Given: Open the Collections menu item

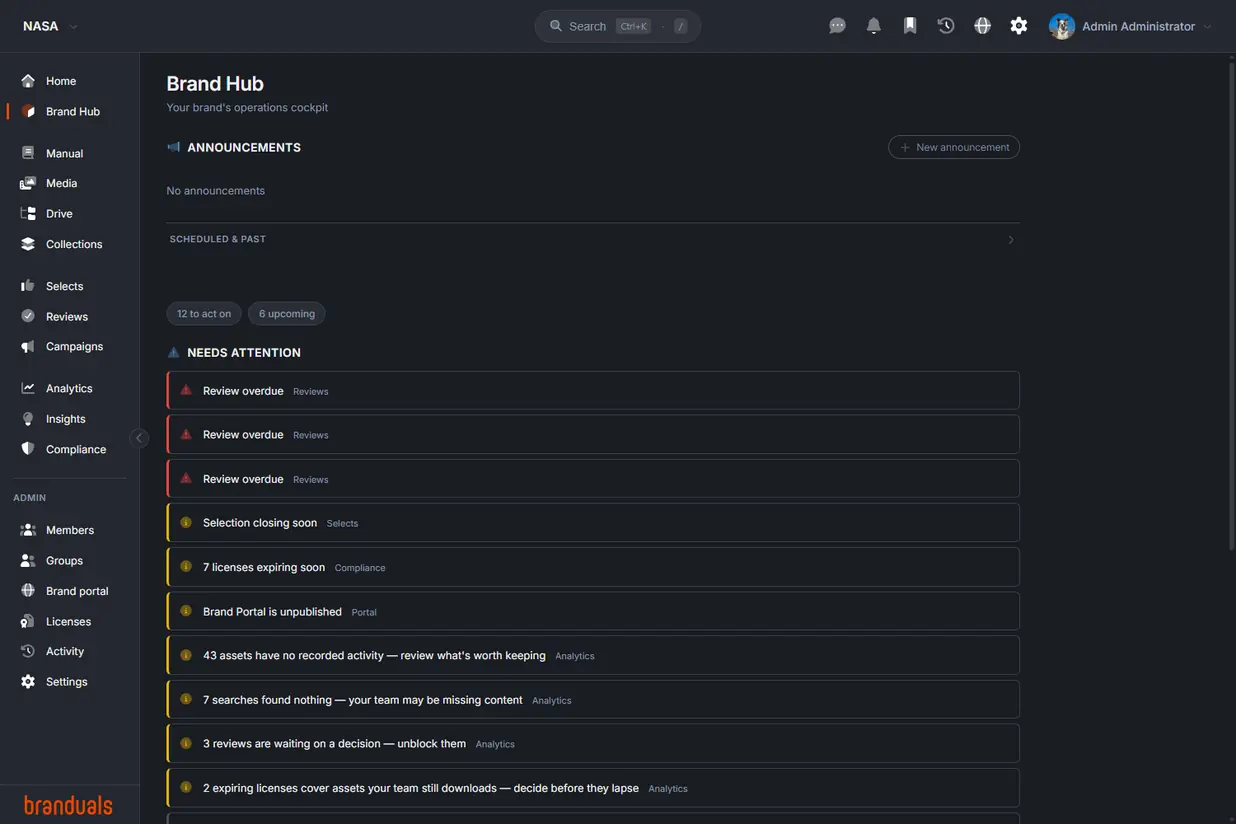Looking at the screenshot, I should tap(70, 244).
